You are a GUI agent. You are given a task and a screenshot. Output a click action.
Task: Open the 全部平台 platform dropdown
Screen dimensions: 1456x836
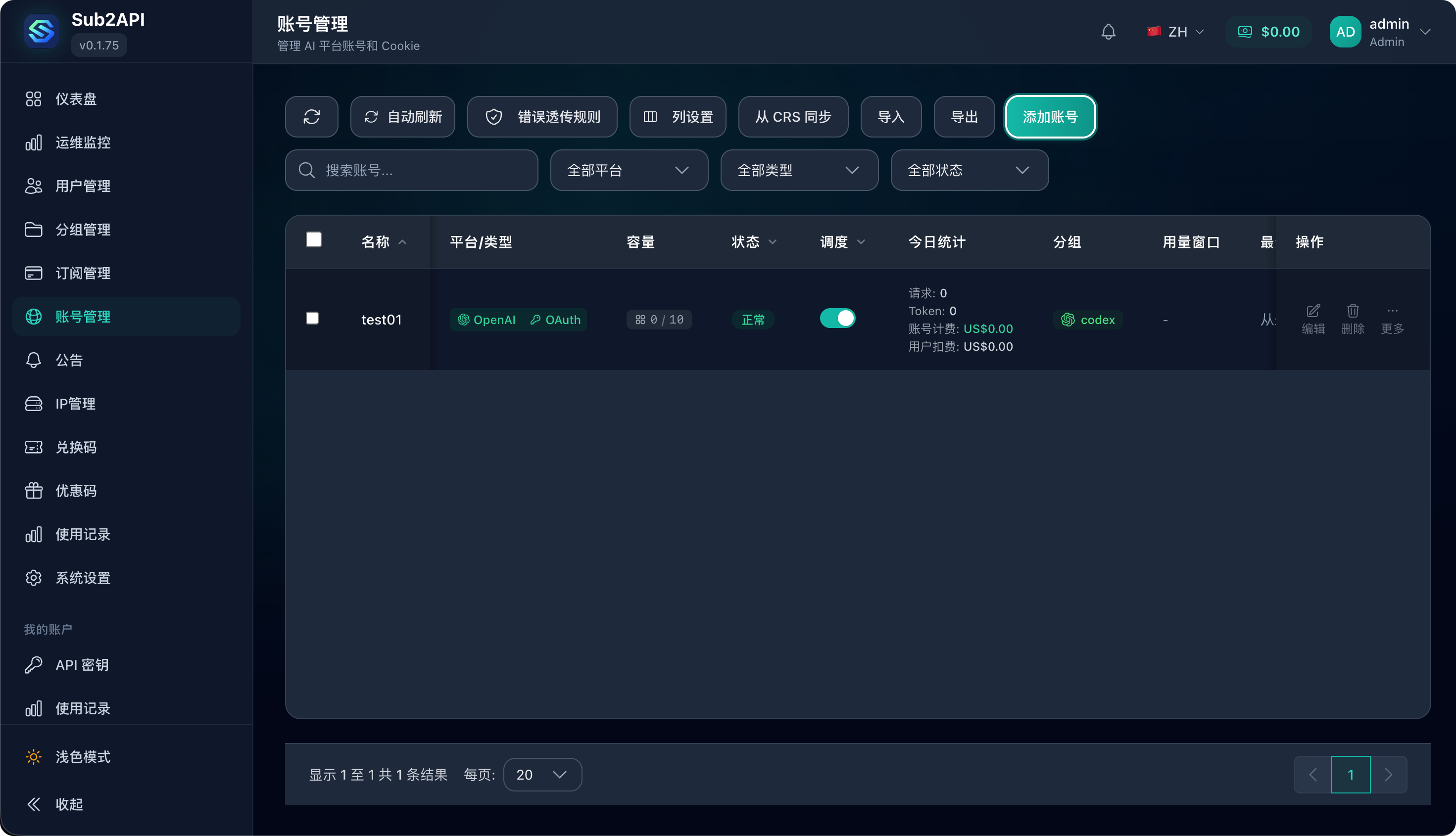click(x=629, y=170)
